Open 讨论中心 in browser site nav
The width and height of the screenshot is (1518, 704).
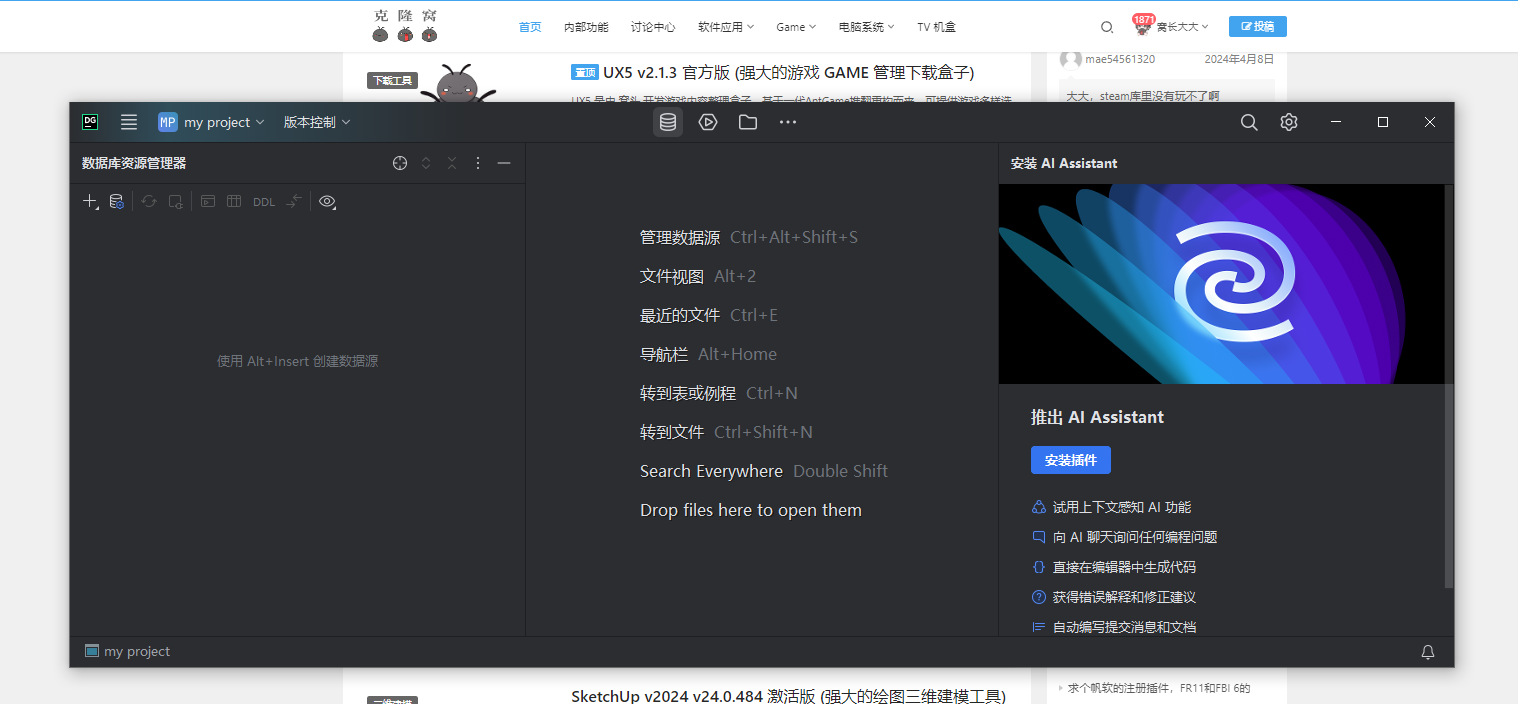(x=653, y=27)
